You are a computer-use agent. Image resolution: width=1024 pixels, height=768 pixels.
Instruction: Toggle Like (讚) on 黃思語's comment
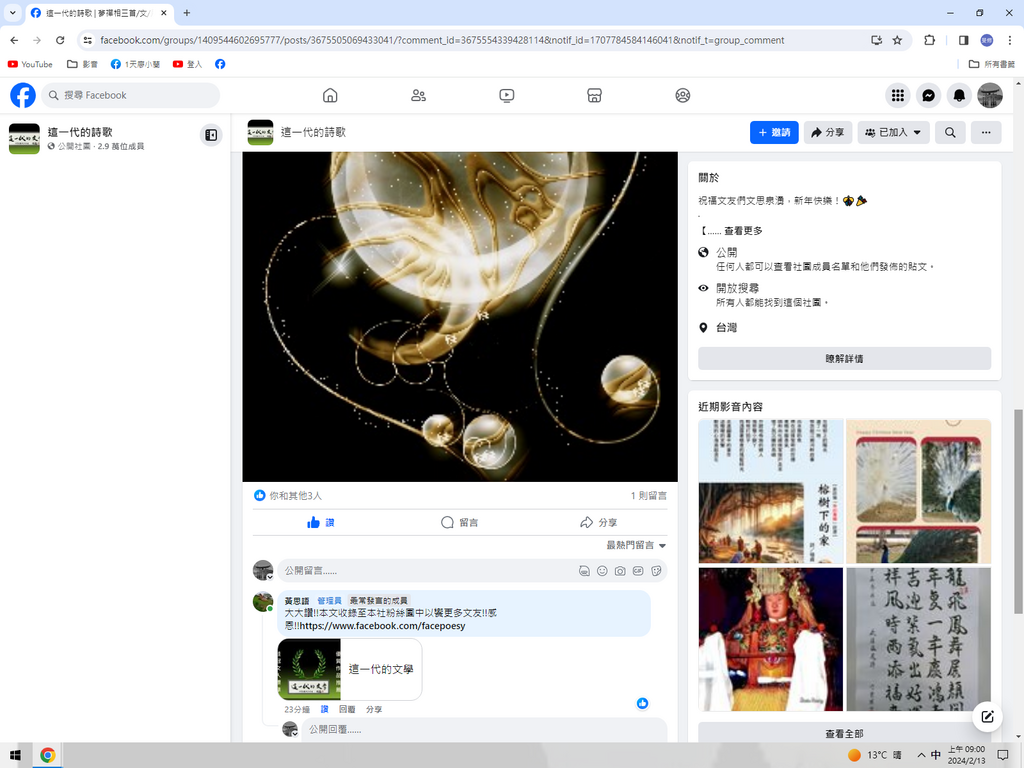[324, 709]
